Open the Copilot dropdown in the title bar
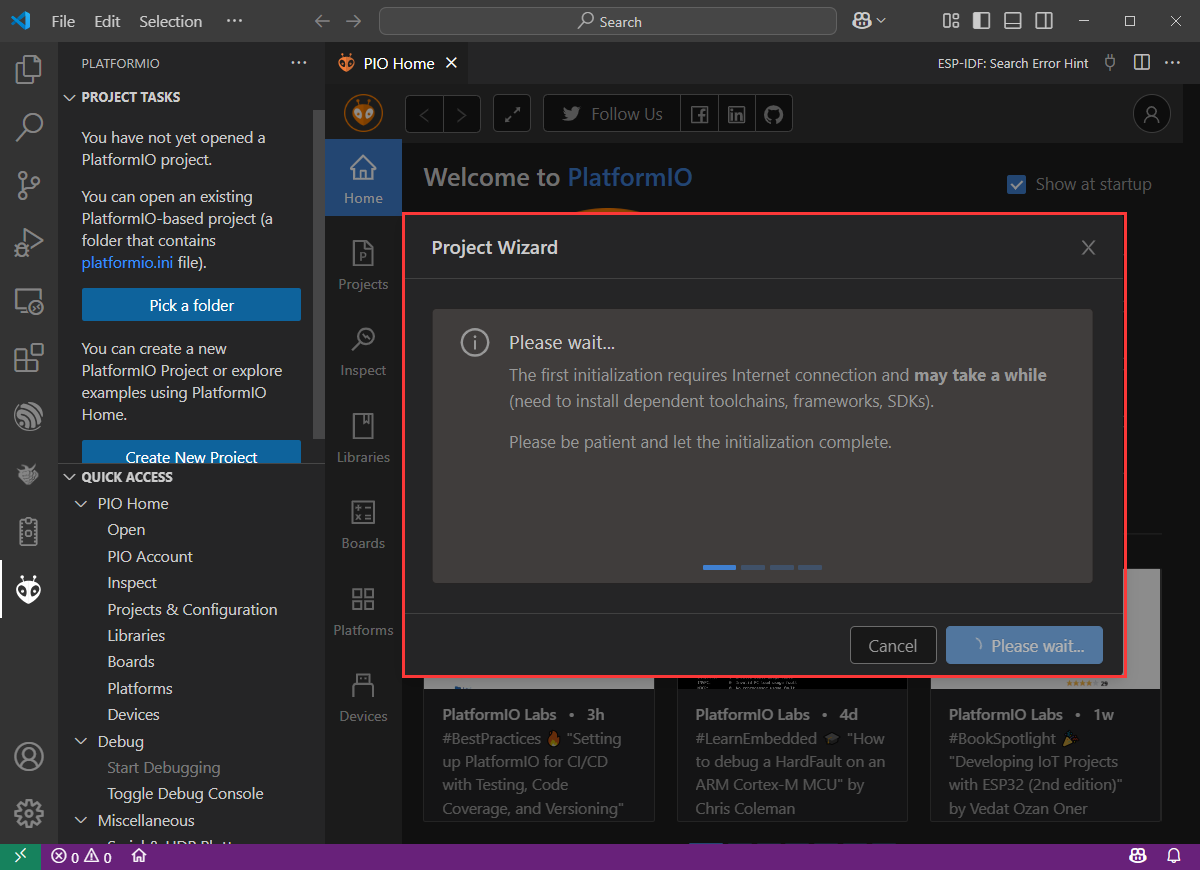The width and height of the screenshot is (1200, 870). pyautogui.click(x=869, y=21)
